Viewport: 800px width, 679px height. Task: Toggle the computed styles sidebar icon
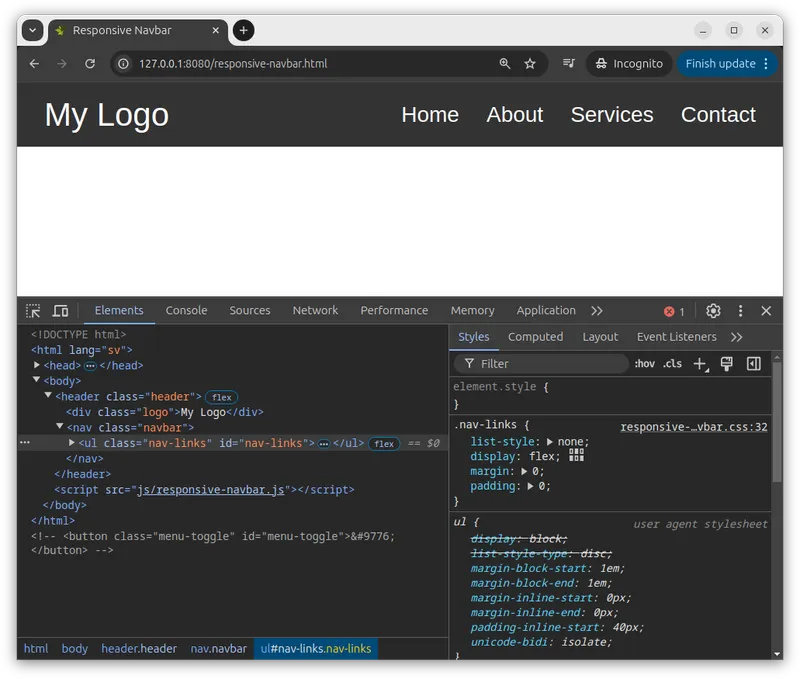[754, 364]
